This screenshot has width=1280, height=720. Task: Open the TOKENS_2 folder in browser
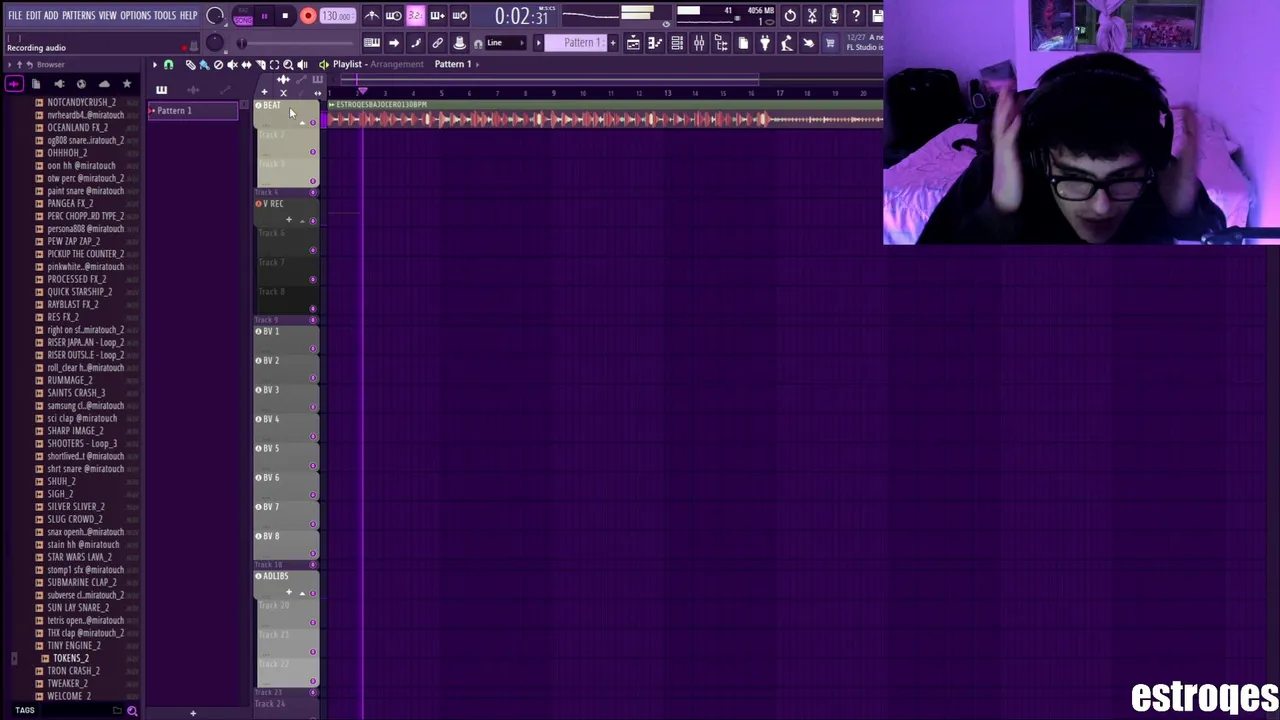tap(70, 658)
